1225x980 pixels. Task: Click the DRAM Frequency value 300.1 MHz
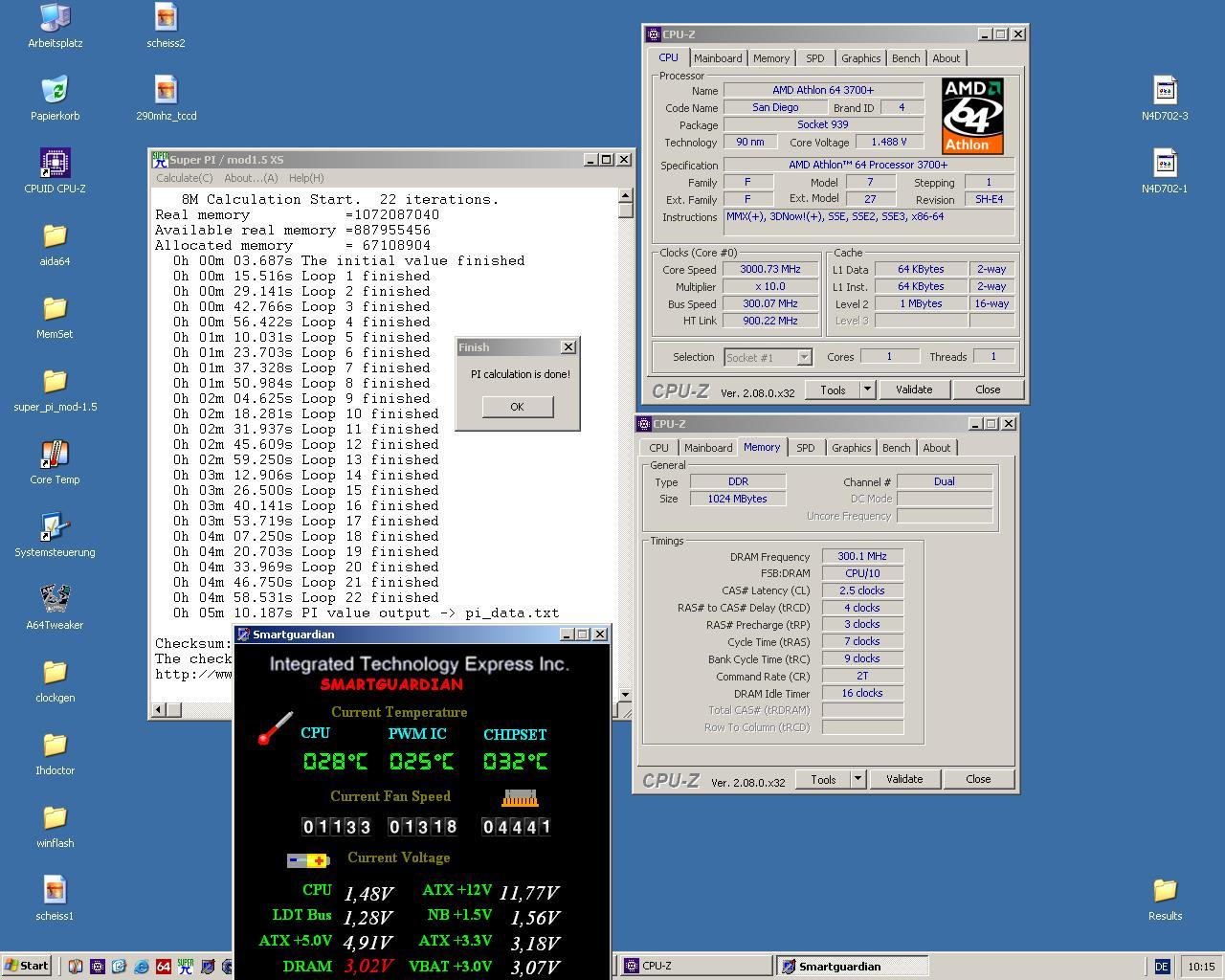(x=862, y=556)
